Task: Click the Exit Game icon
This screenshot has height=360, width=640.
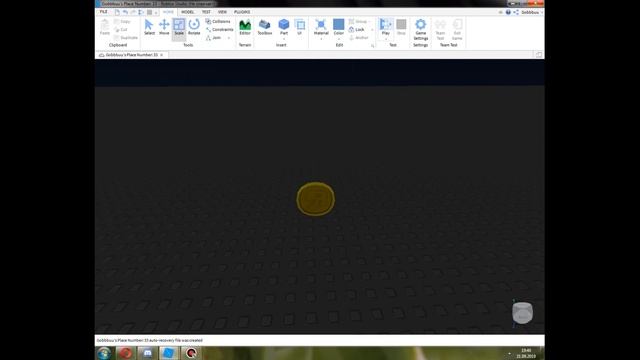Action: pyautogui.click(x=457, y=29)
